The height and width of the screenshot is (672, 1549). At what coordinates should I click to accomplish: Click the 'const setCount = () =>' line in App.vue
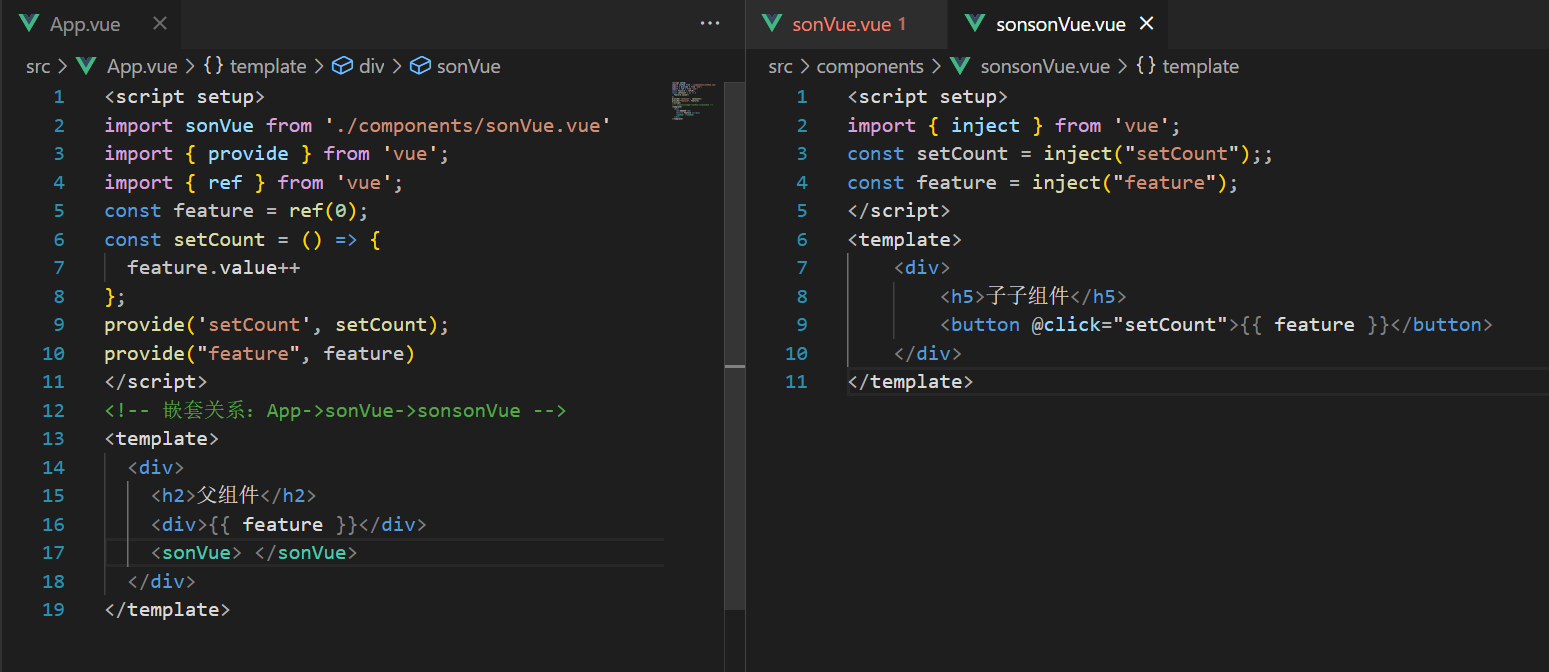click(x=243, y=240)
